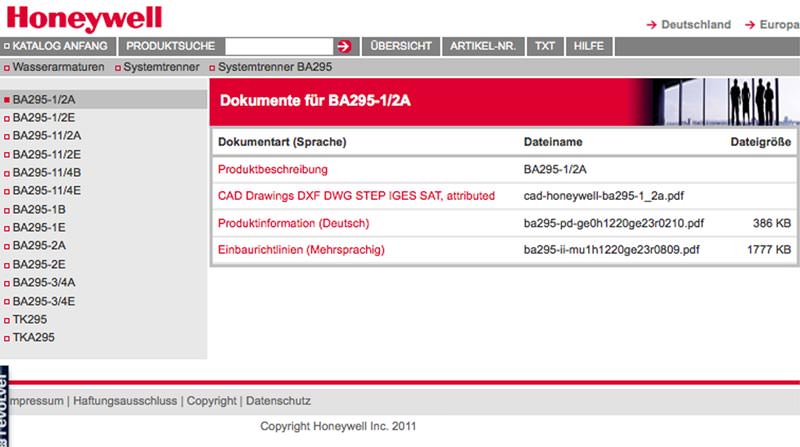The height and width of the screenshot is (447, 800).
Task: Select TKA295 in sidebar
Action: coord(33,338)
